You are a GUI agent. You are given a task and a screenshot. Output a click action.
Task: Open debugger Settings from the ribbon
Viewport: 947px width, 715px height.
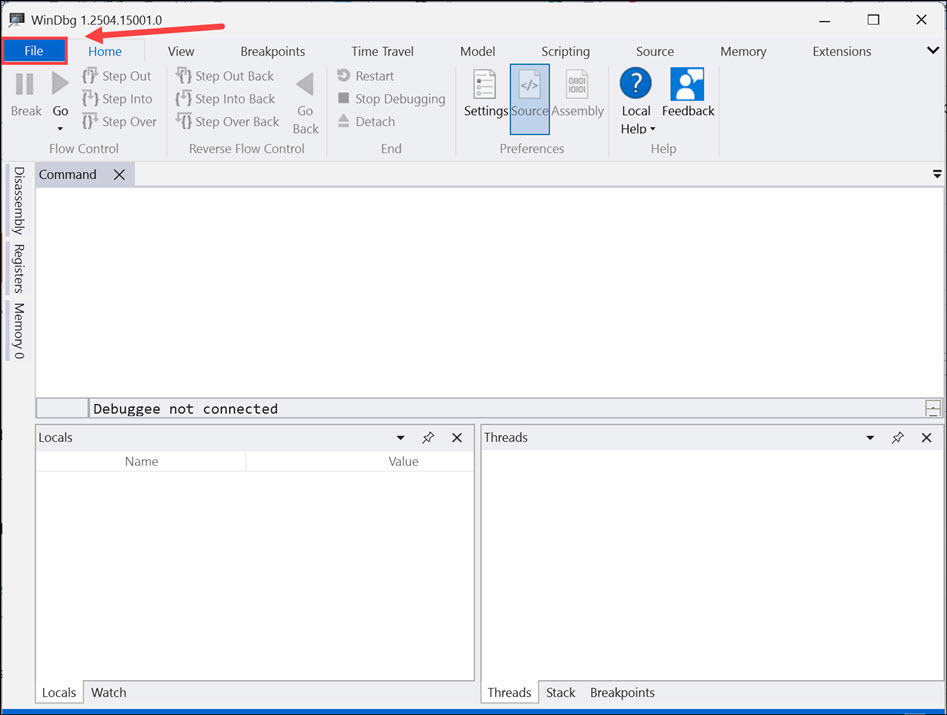pos(486,94)
